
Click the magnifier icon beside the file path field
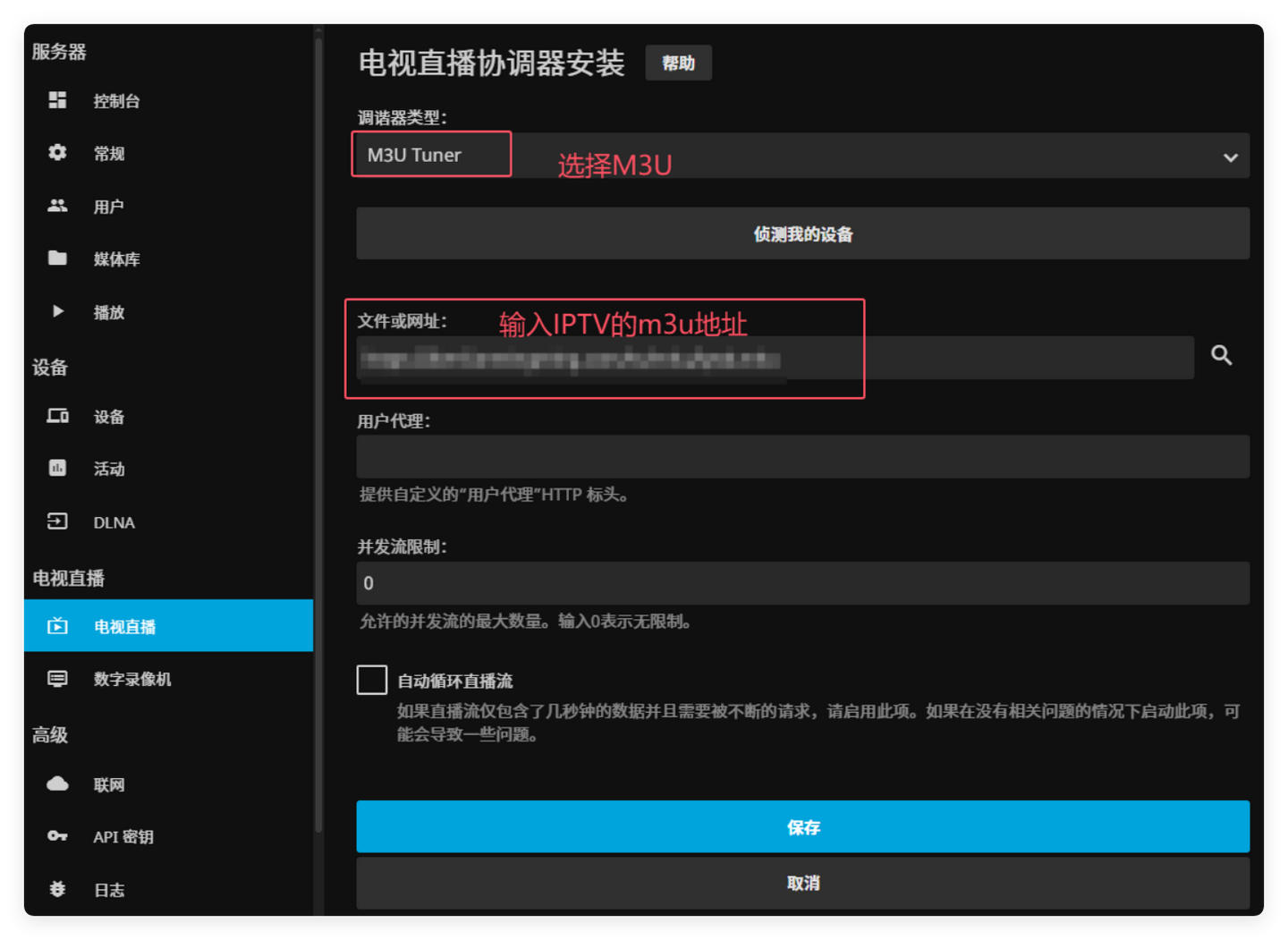pyautogui.click(x=1221, y=356)
